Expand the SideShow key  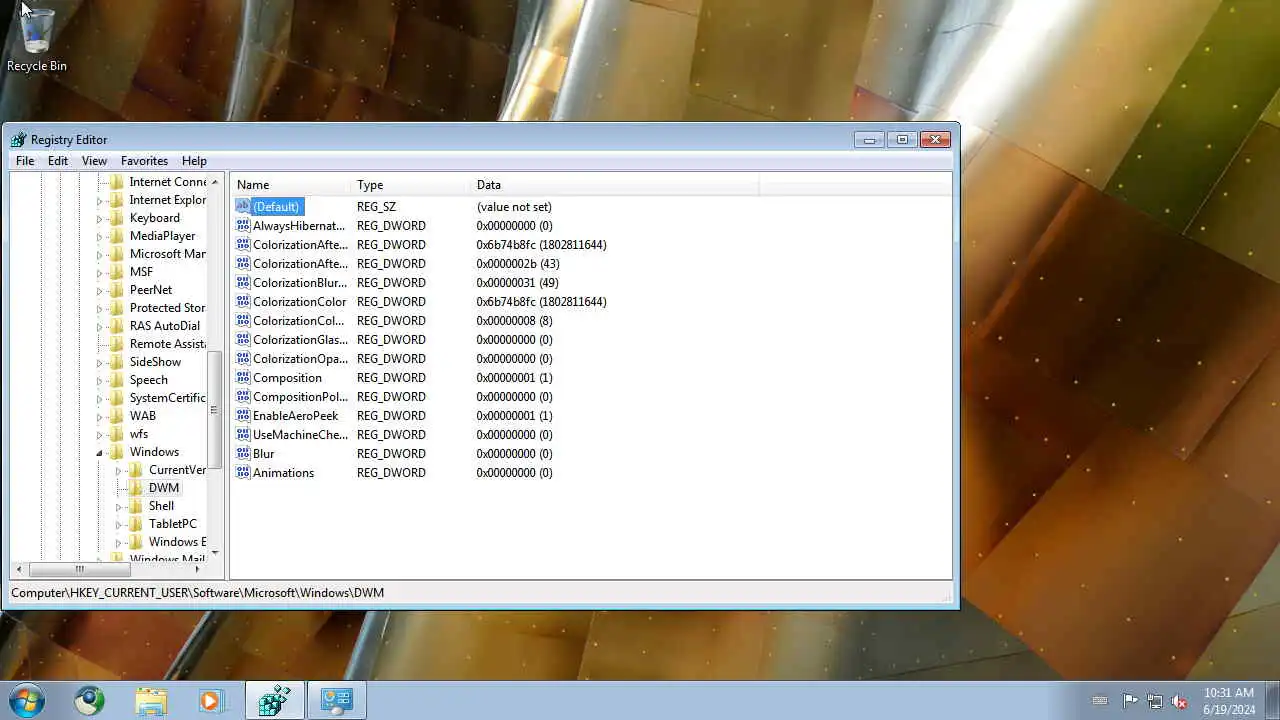pos(100,362)
